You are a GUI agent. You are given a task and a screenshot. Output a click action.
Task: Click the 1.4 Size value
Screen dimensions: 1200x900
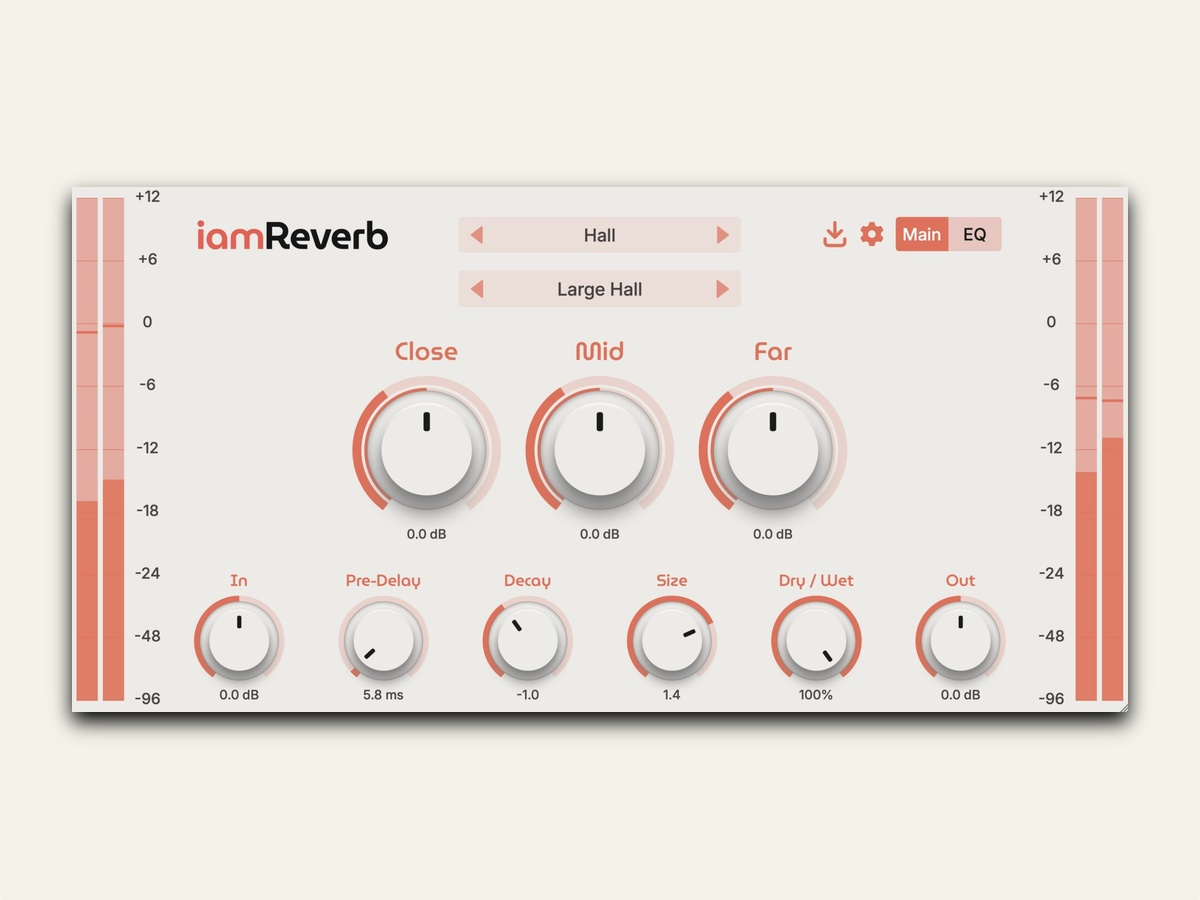pyautogui.click(x=671, y=695)
